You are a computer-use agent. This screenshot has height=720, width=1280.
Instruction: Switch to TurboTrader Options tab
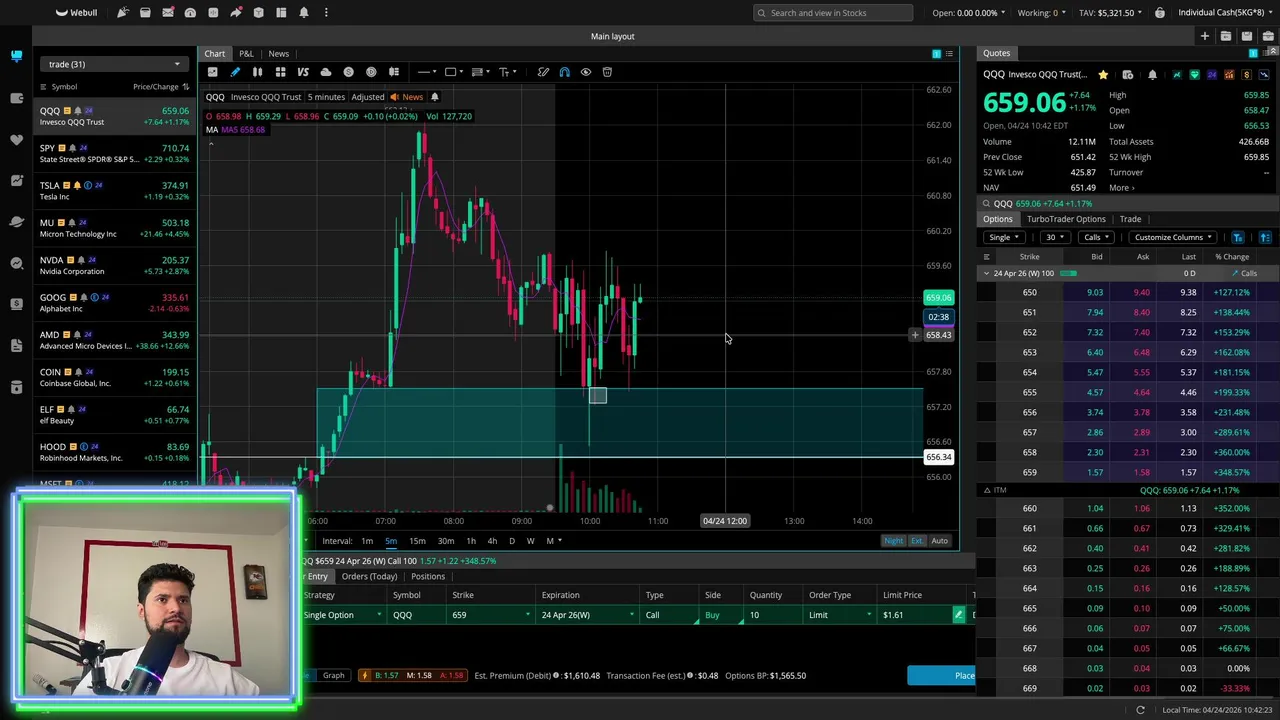tap(1066, 219)
